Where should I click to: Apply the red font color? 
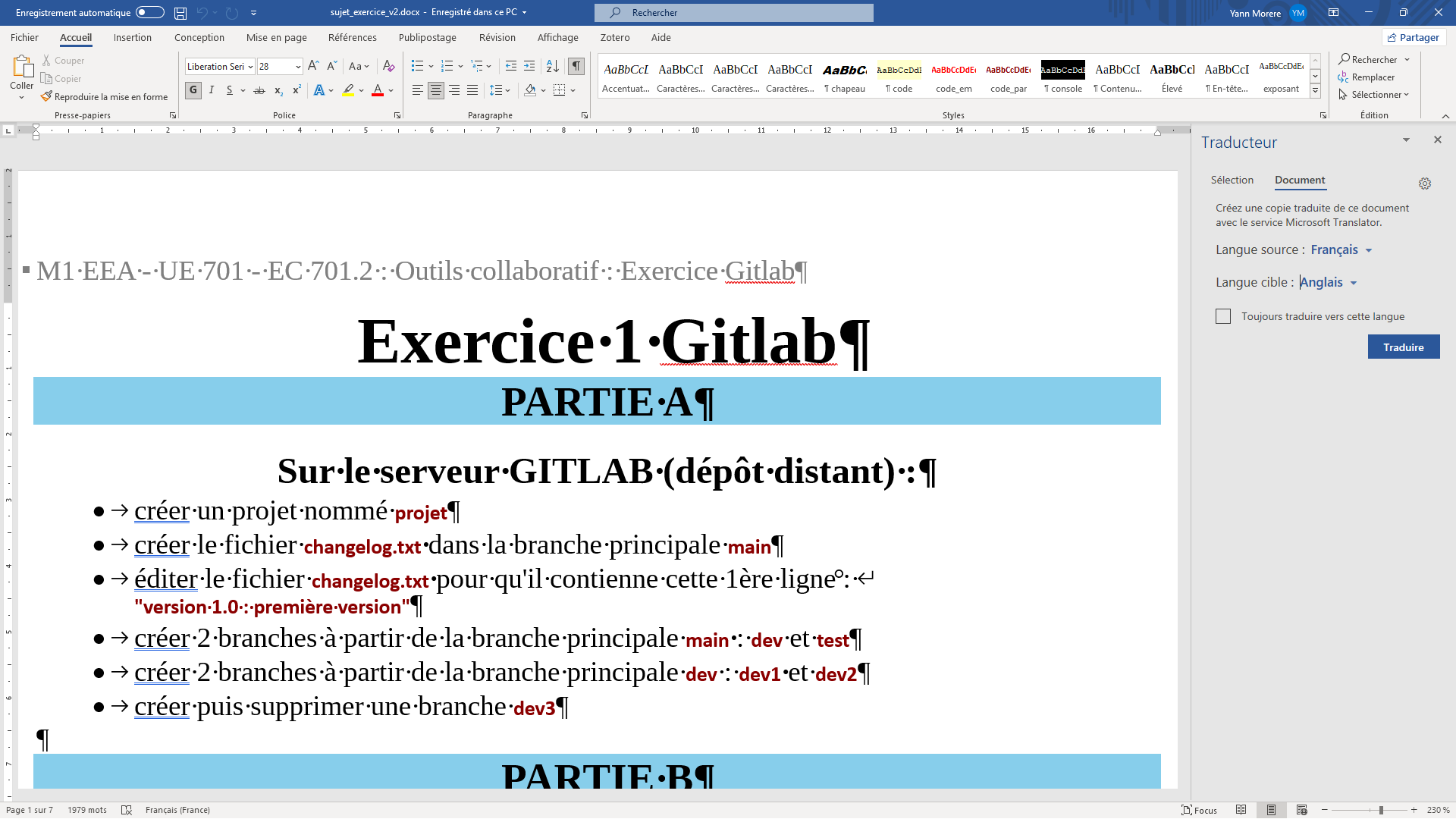378,91
